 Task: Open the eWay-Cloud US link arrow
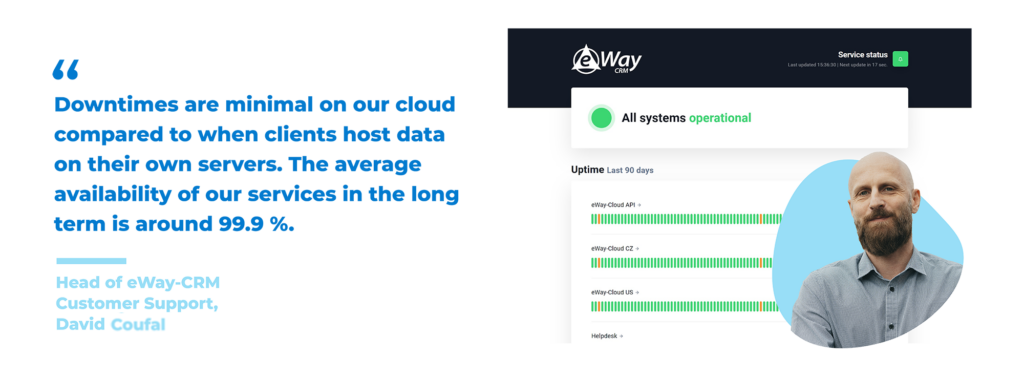(x=637, y=292)
